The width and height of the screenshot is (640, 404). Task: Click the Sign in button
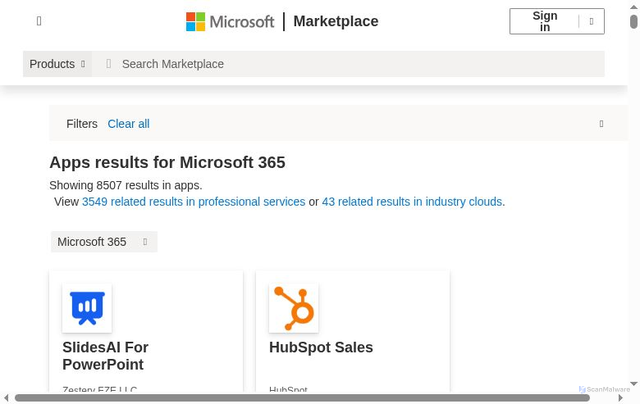click(544, 21)
